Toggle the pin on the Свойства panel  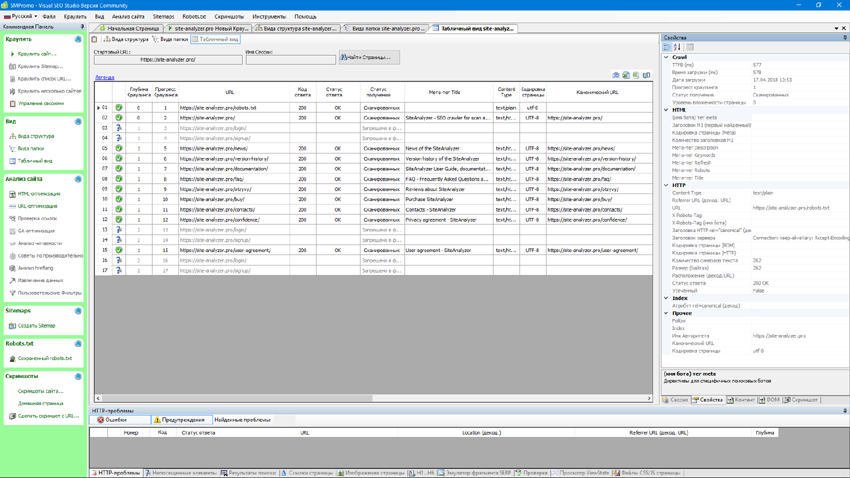845,37
